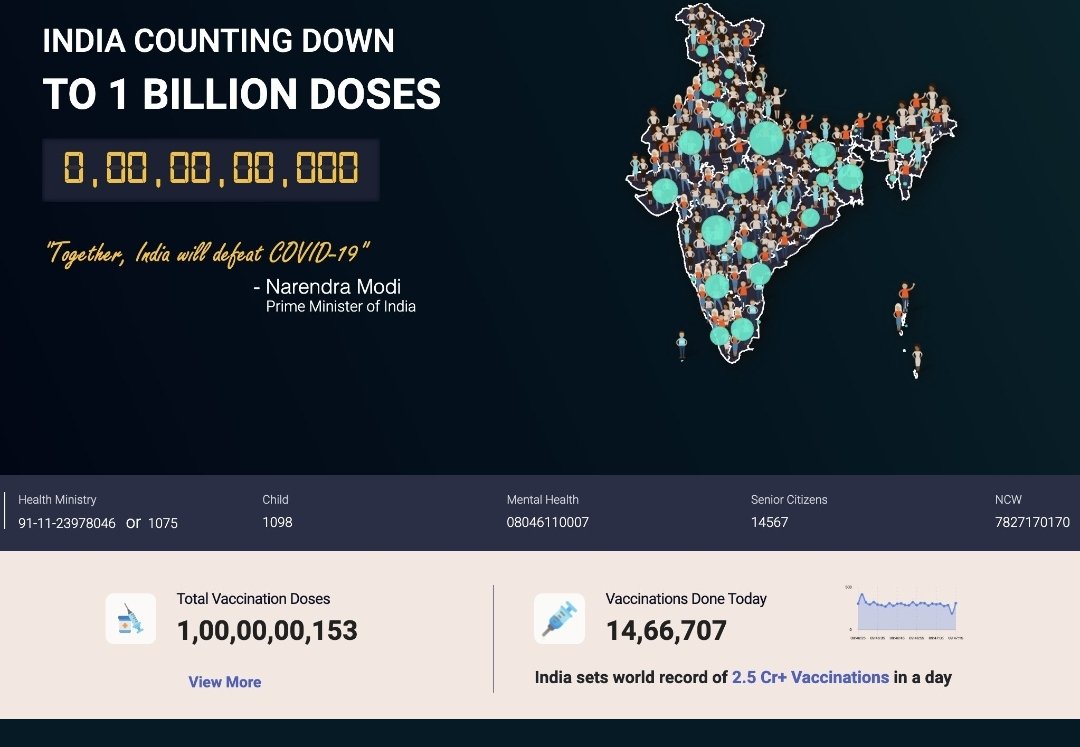Click the NCW label

(1008, 500)
